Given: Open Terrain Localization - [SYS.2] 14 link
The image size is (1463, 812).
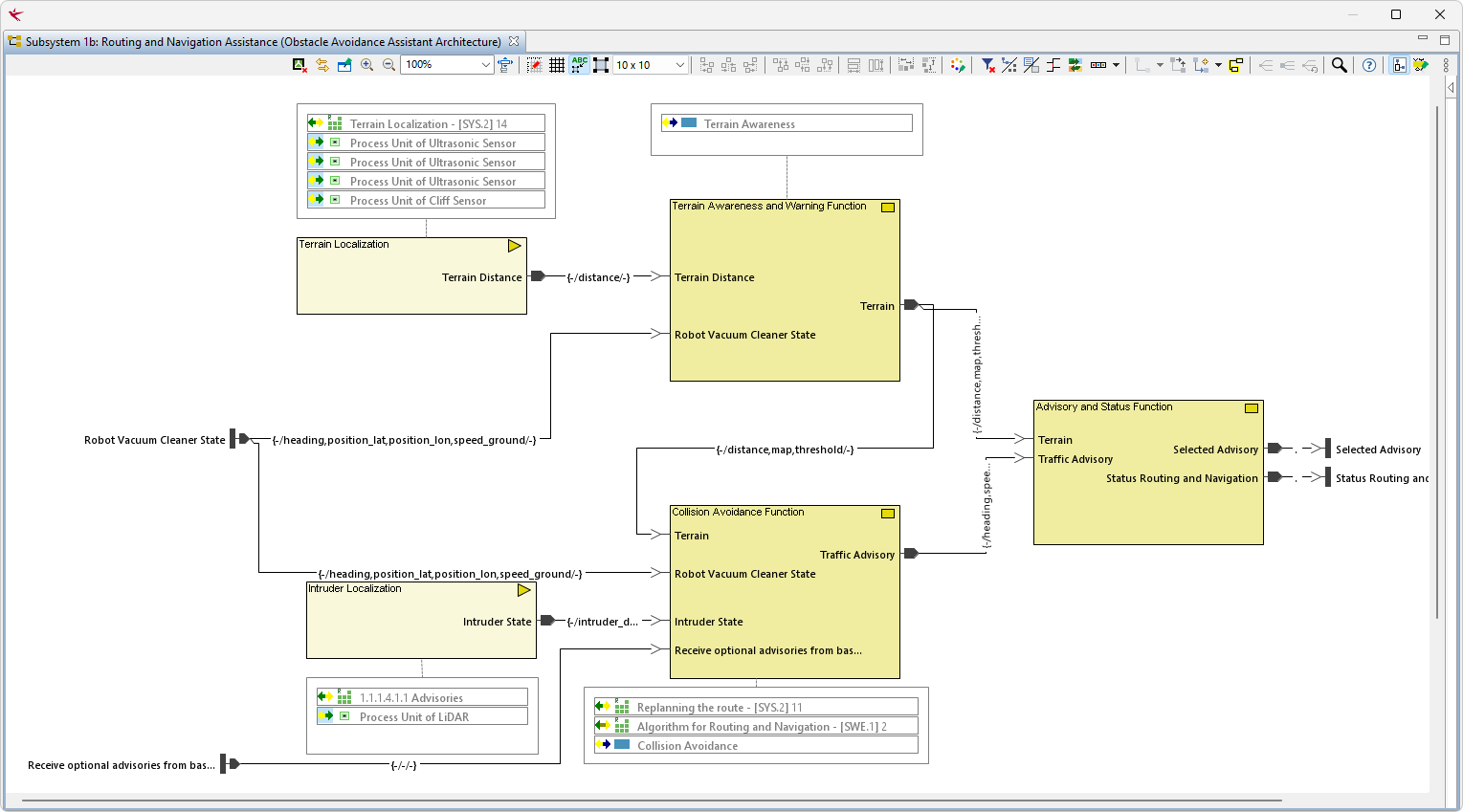Looking at the screenshot, I should 426,123.
